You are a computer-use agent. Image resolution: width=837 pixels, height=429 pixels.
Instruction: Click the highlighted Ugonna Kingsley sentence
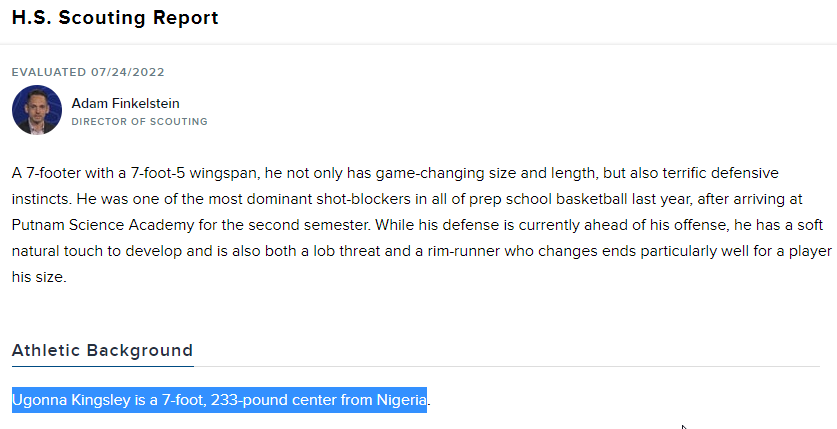(x=219, y=400)
